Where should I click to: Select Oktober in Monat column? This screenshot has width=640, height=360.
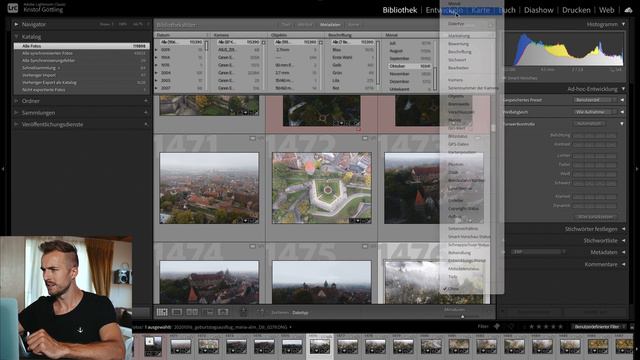coord(410,66)
